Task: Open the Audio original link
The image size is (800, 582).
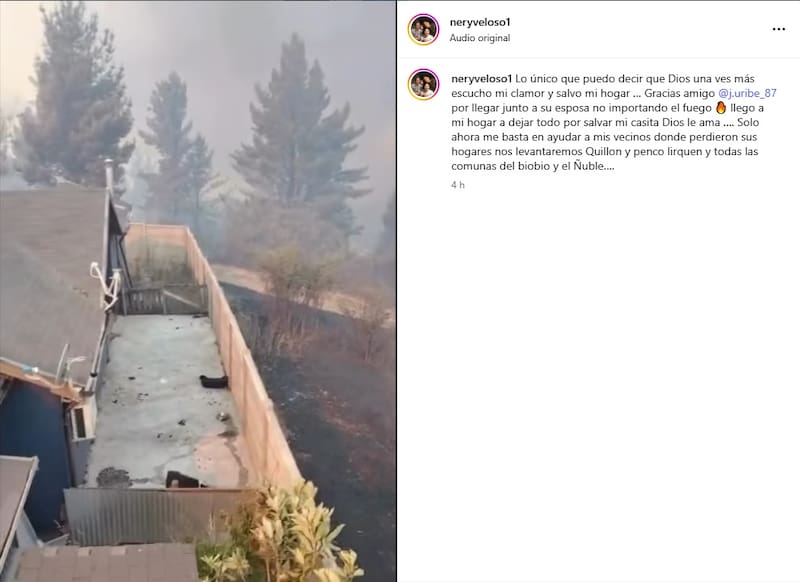Action: 480,38
